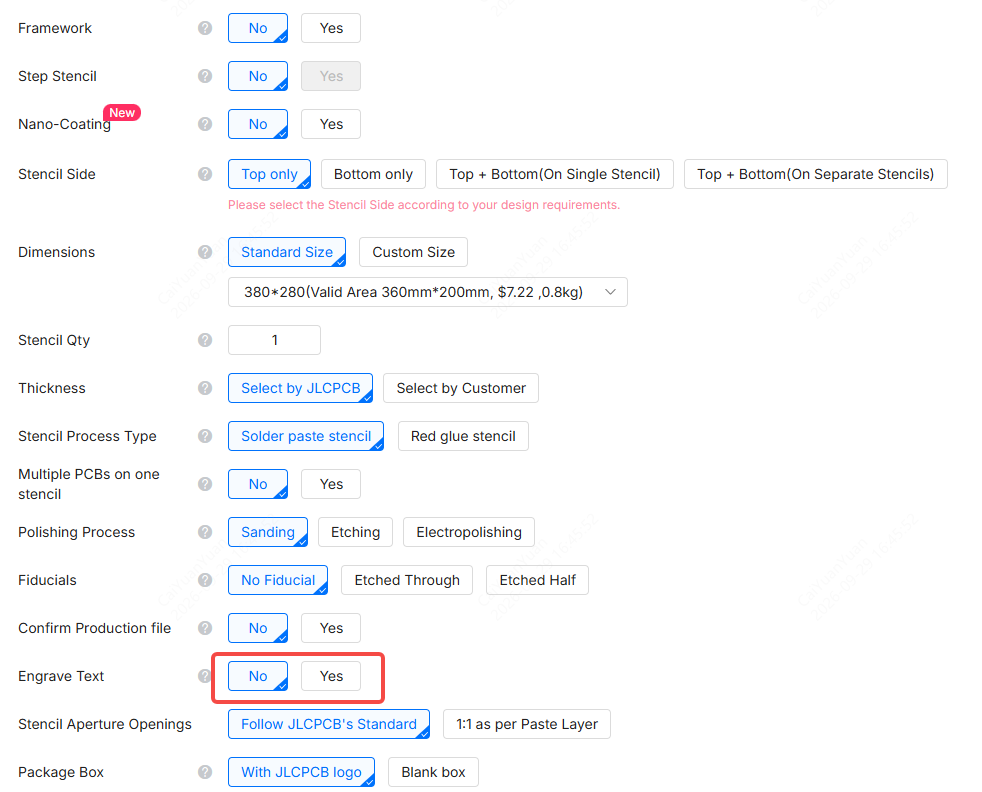Set Framework to Yes
Screen dimensions: 982x792
point(331,28)
